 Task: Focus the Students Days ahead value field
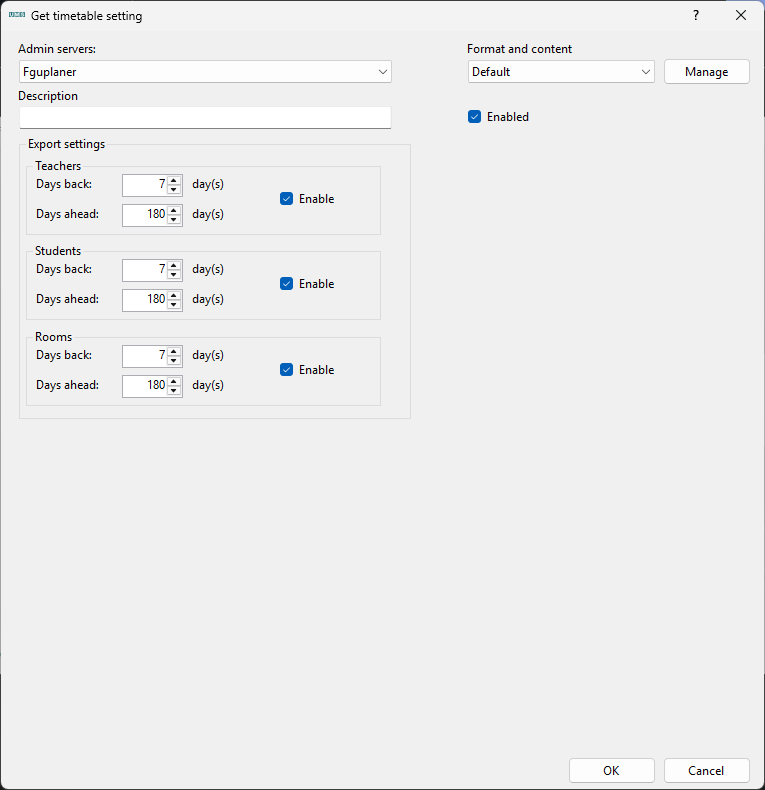[145, 299]
